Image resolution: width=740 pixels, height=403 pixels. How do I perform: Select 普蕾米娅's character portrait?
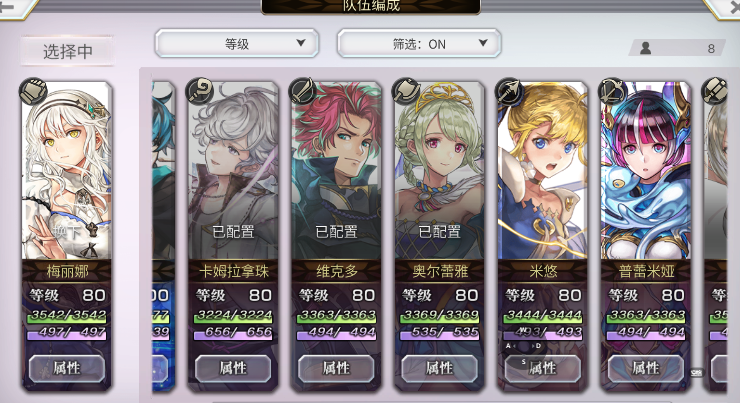646,171
